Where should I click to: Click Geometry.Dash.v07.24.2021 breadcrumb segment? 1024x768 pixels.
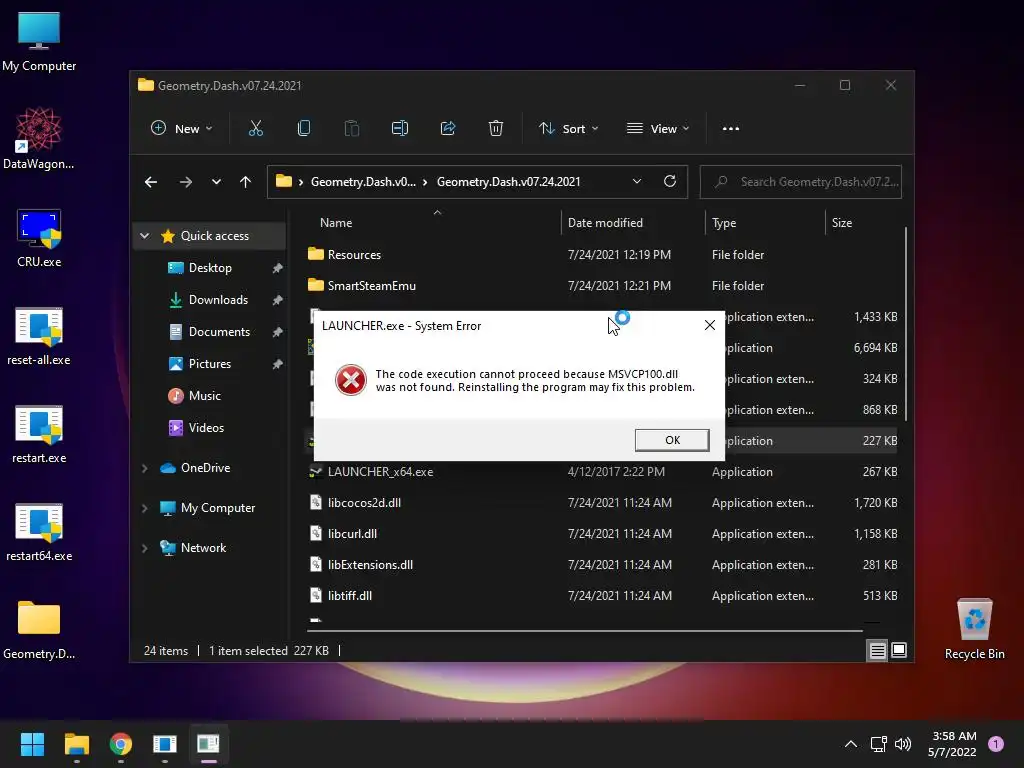[508, 182]
